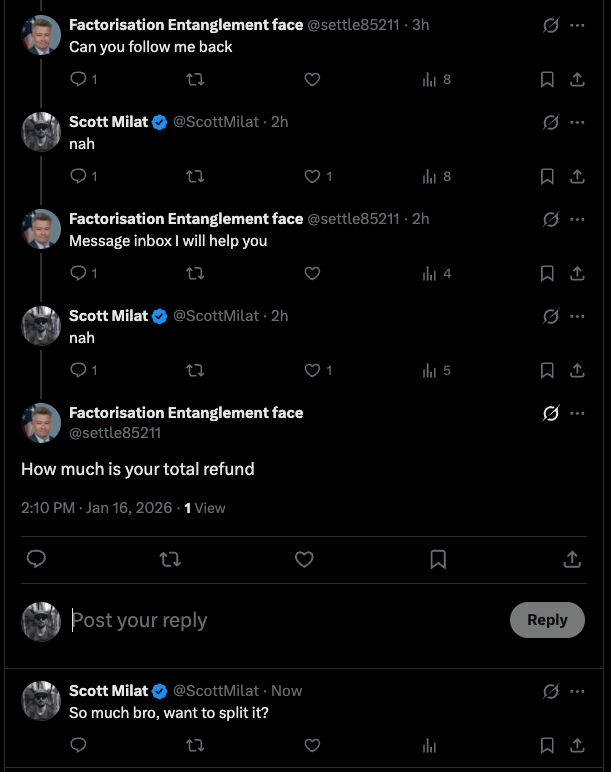Share the 'Can you follow me back' post
This screenshot has width=611, height=772.
pyautogui.click(x=577, y=79)
